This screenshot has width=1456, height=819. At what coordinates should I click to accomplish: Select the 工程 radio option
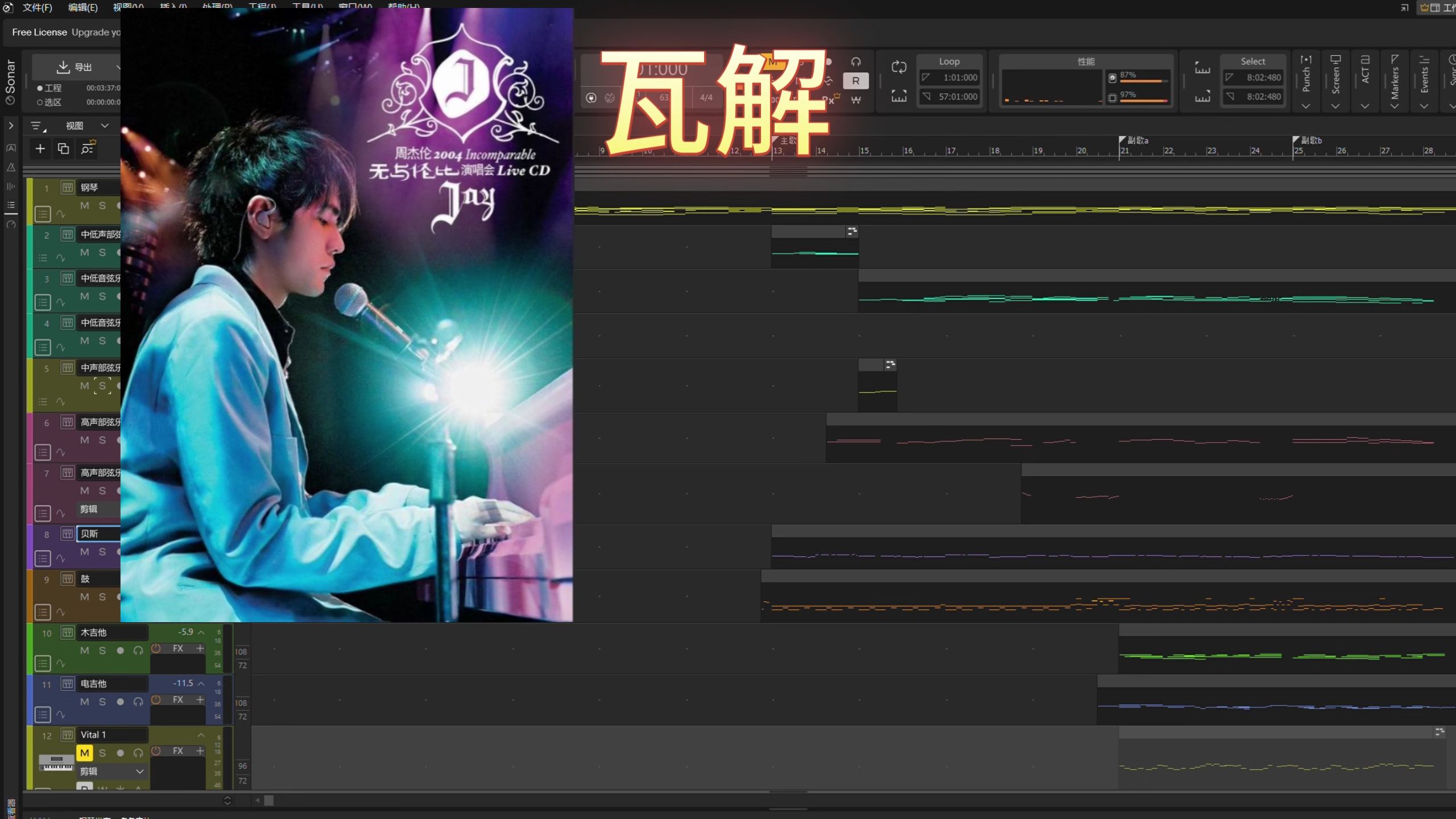(x=40, y=88)
